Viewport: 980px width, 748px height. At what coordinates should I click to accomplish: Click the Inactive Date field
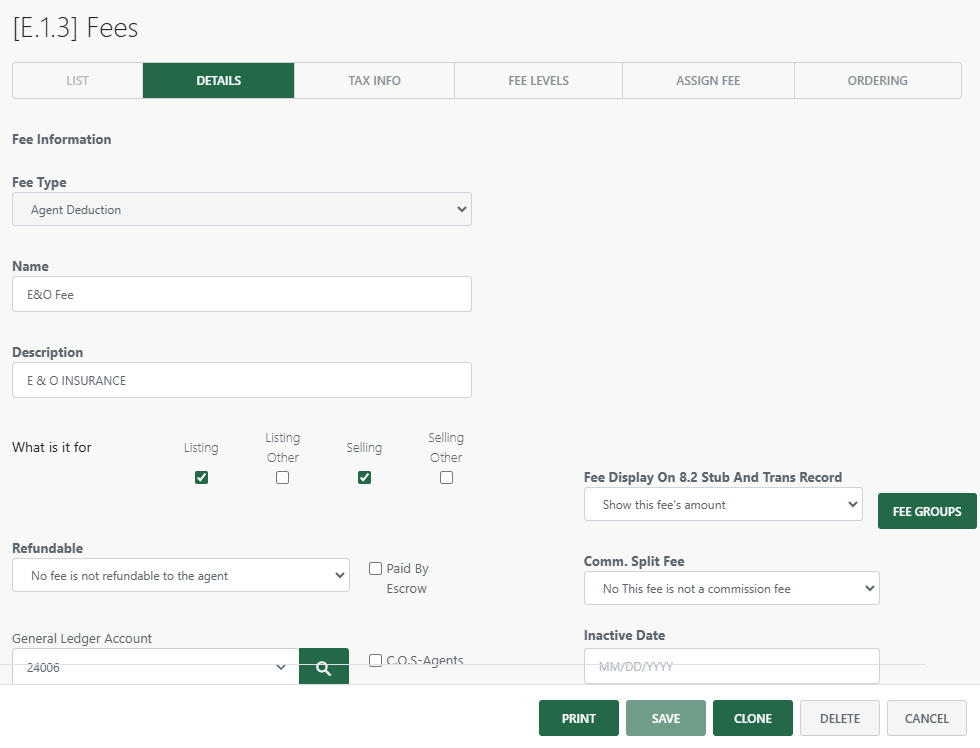(731, 666)
